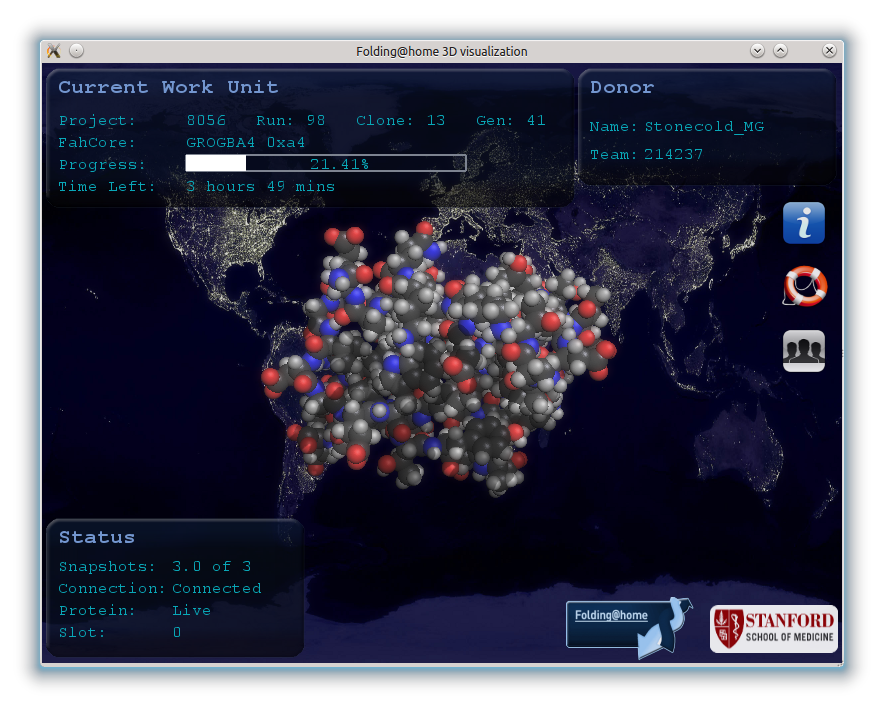
Task: Open the blue info icon
Action: pos(803,223)
